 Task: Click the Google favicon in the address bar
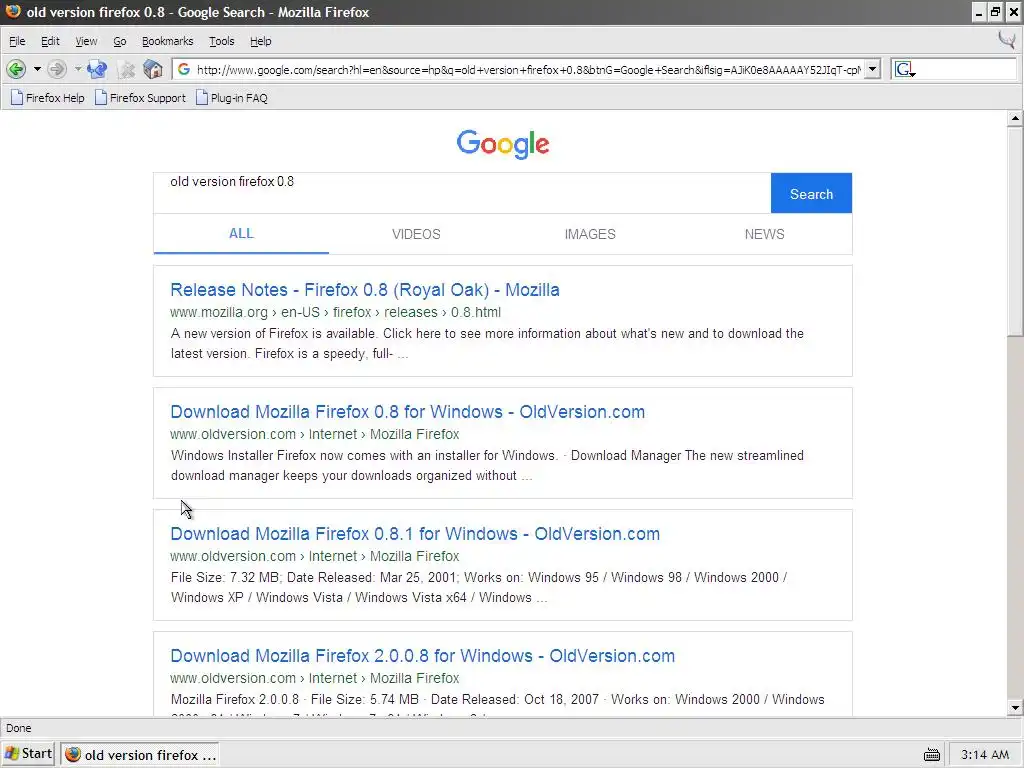[x=184, y=69]
